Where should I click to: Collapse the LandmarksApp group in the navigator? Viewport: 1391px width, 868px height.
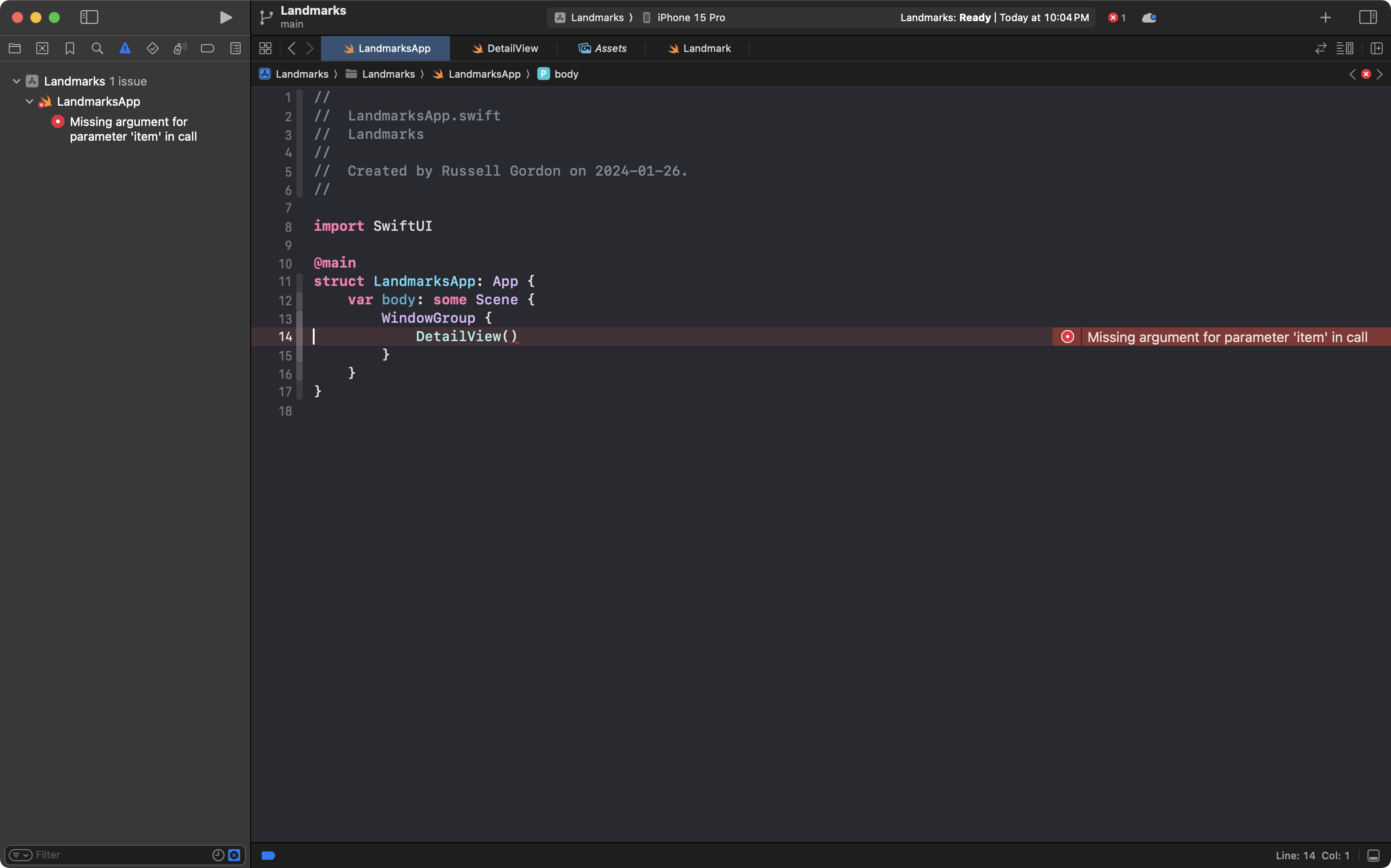(x=29, y=101)
